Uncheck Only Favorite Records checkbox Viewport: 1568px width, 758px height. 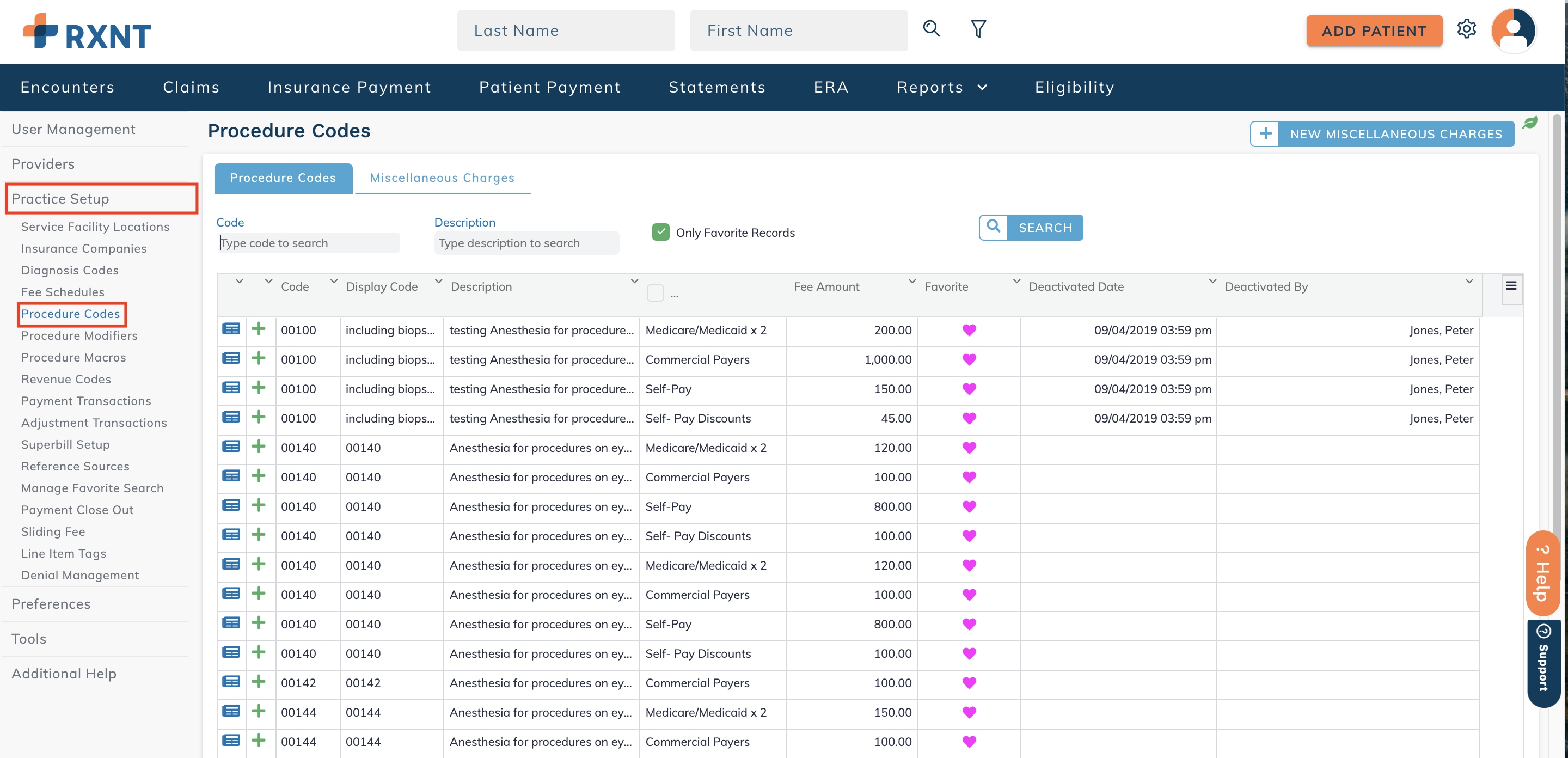click(660, 232)
